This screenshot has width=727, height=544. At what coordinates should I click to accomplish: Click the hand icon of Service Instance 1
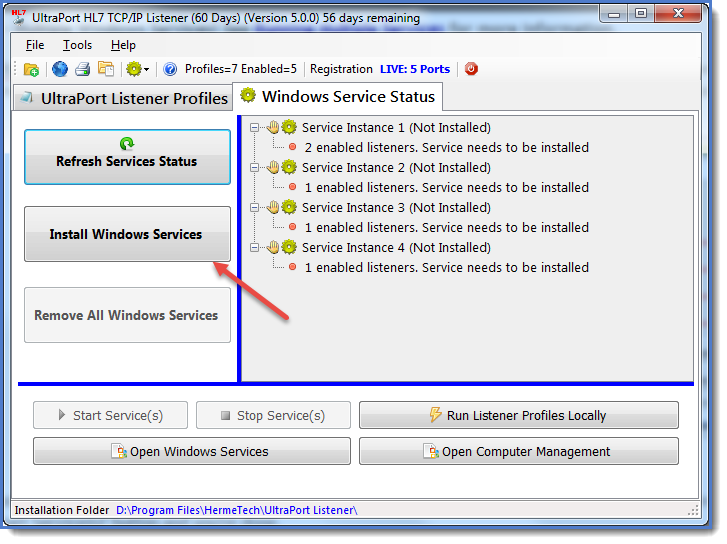273,127
